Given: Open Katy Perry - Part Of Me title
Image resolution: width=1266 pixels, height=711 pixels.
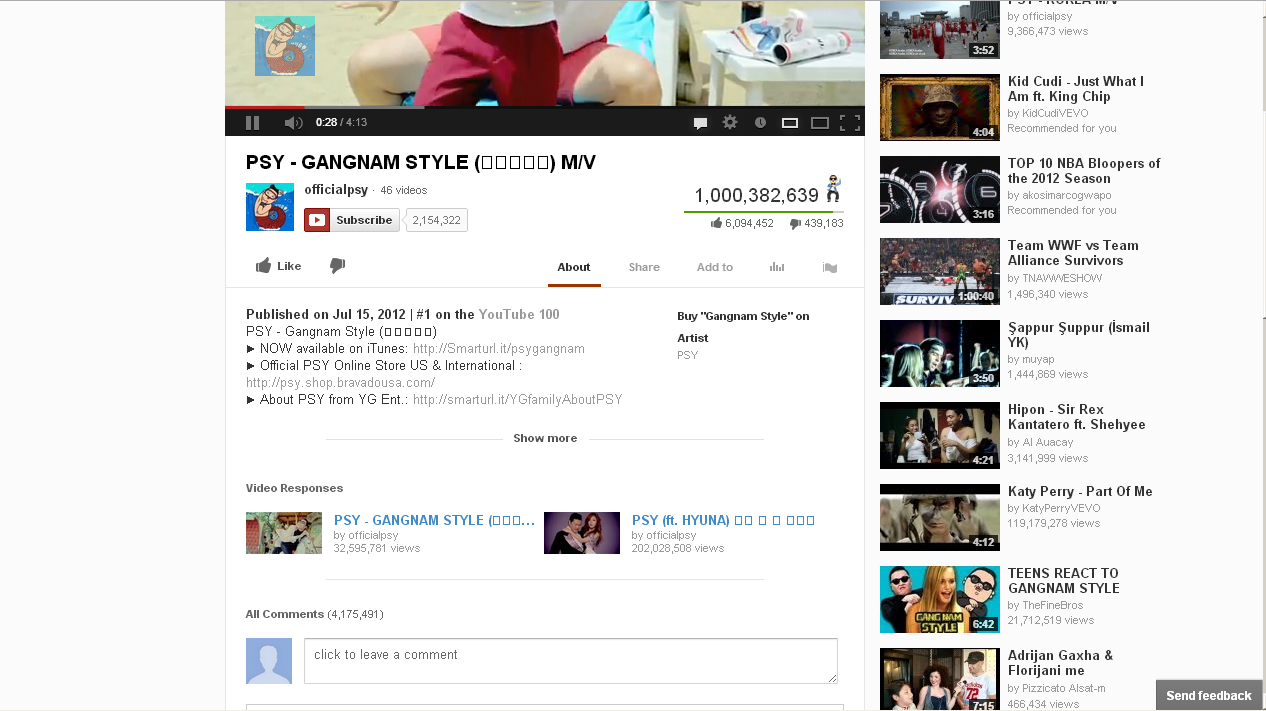Looking at the screenshot, I should (x=1080, y=491).
